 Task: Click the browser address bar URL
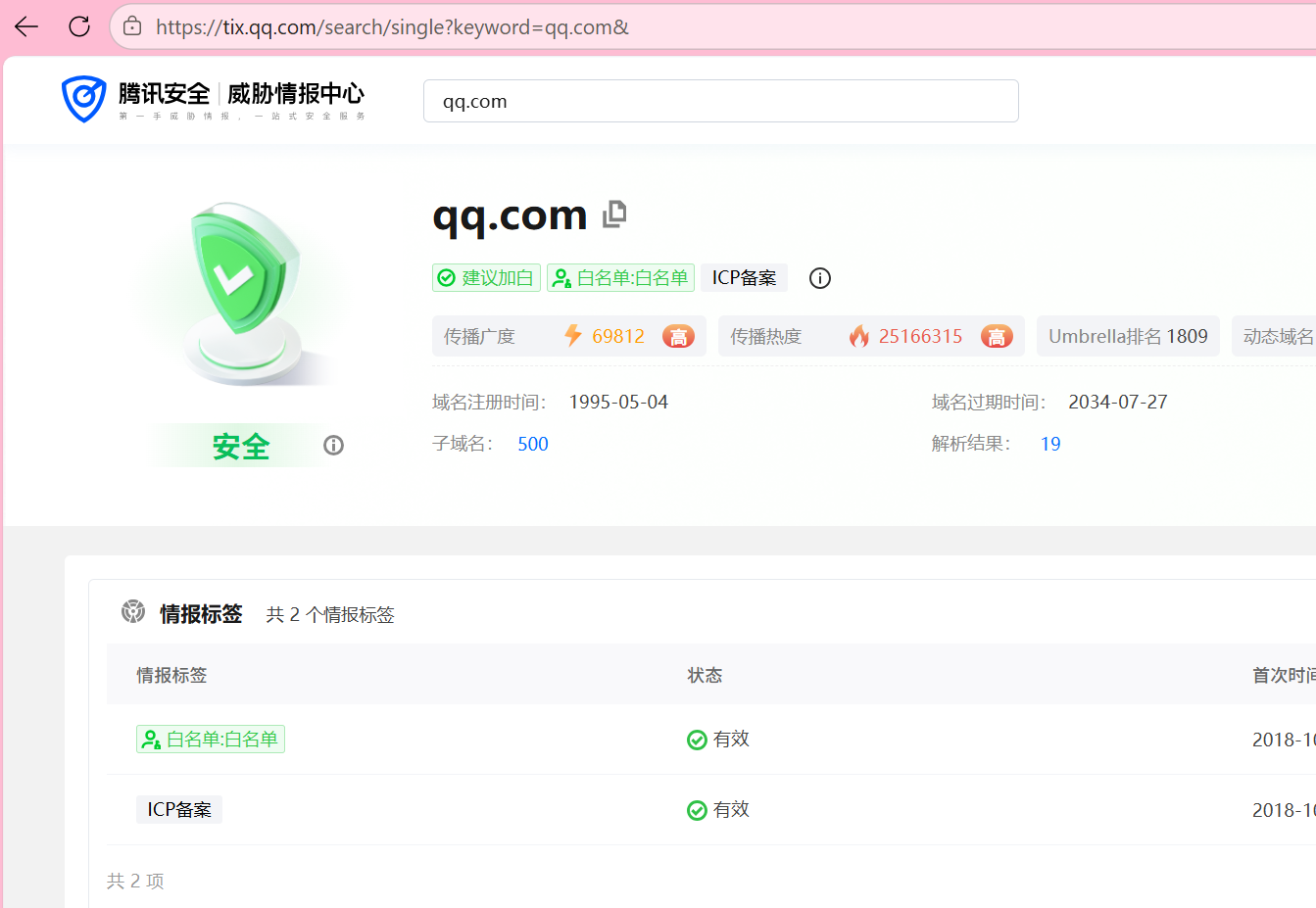pos(392,27)
